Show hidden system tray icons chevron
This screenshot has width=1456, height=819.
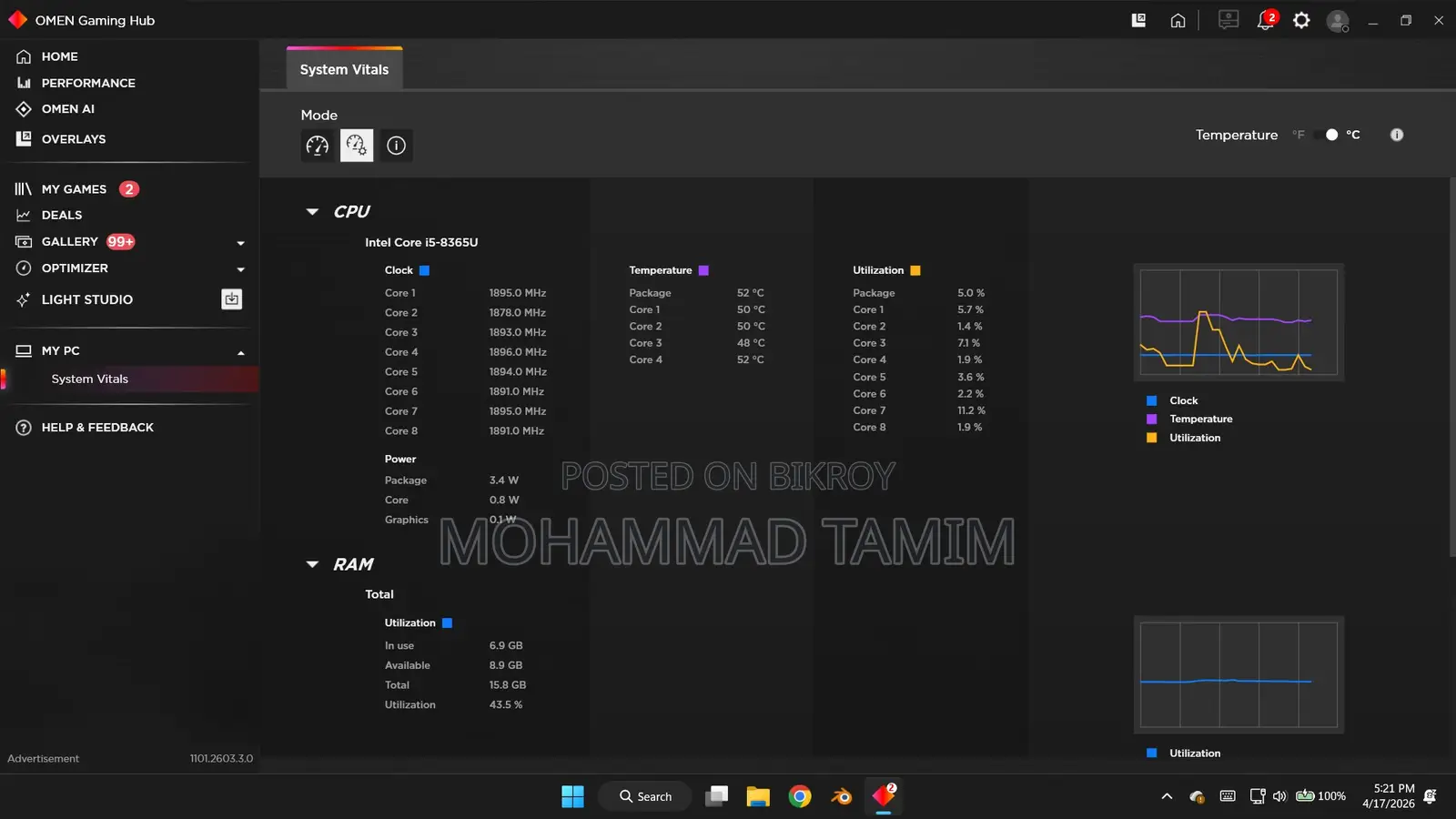(x=1167, y=796)
